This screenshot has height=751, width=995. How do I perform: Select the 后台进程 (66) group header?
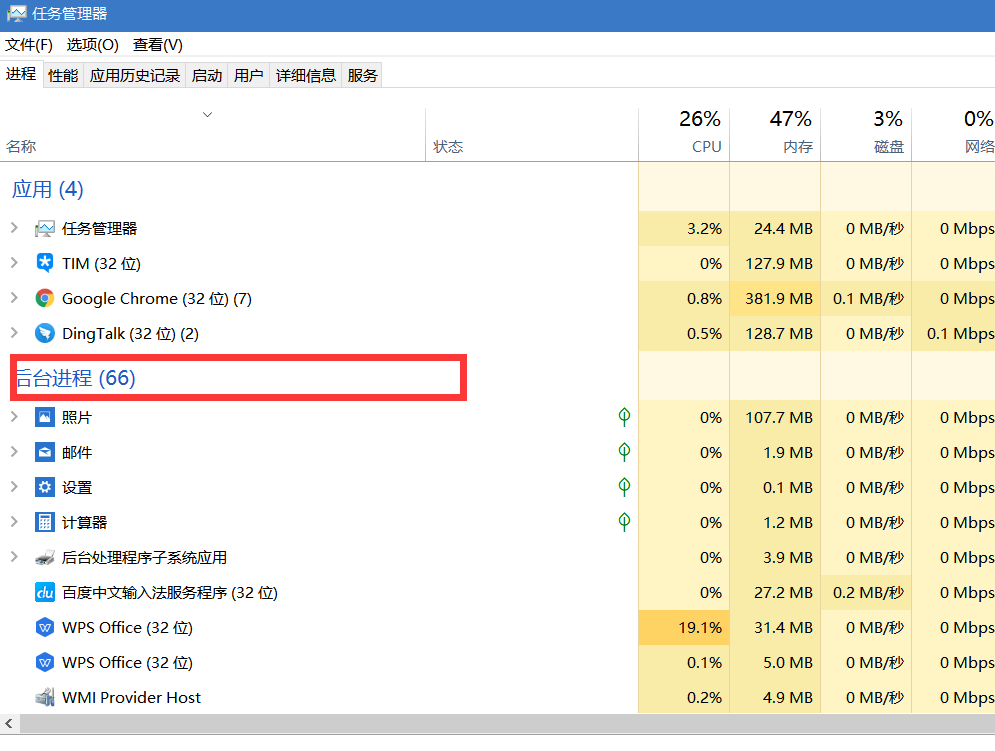76,378
